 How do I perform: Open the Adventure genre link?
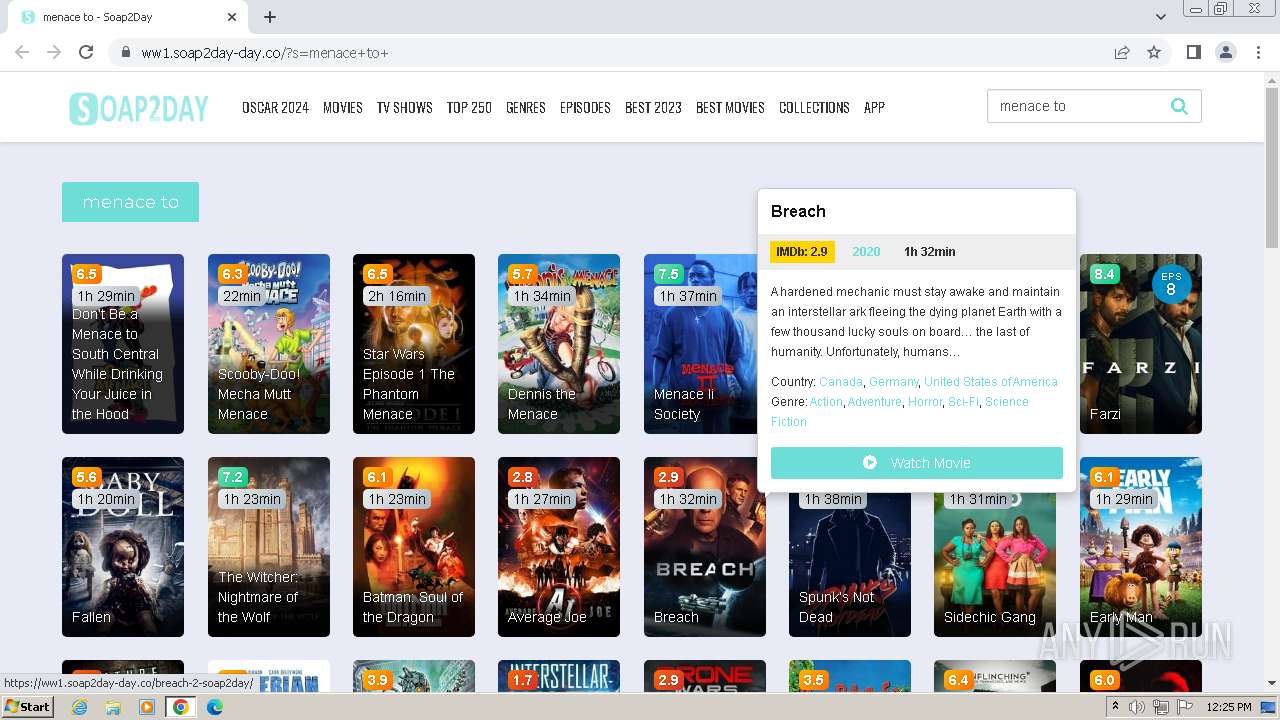click(x=875, y=401)
